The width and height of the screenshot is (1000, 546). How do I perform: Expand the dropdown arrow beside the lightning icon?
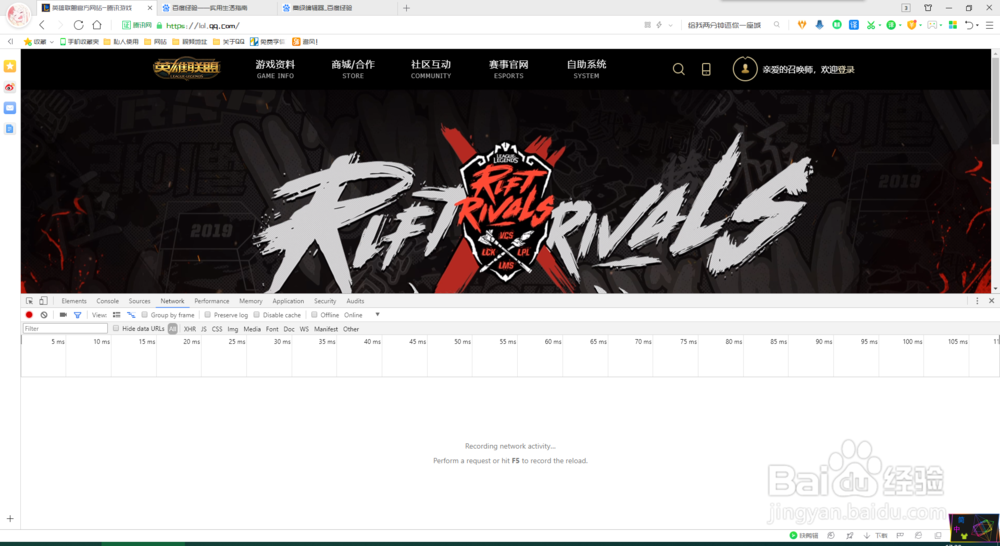[670, 26]
